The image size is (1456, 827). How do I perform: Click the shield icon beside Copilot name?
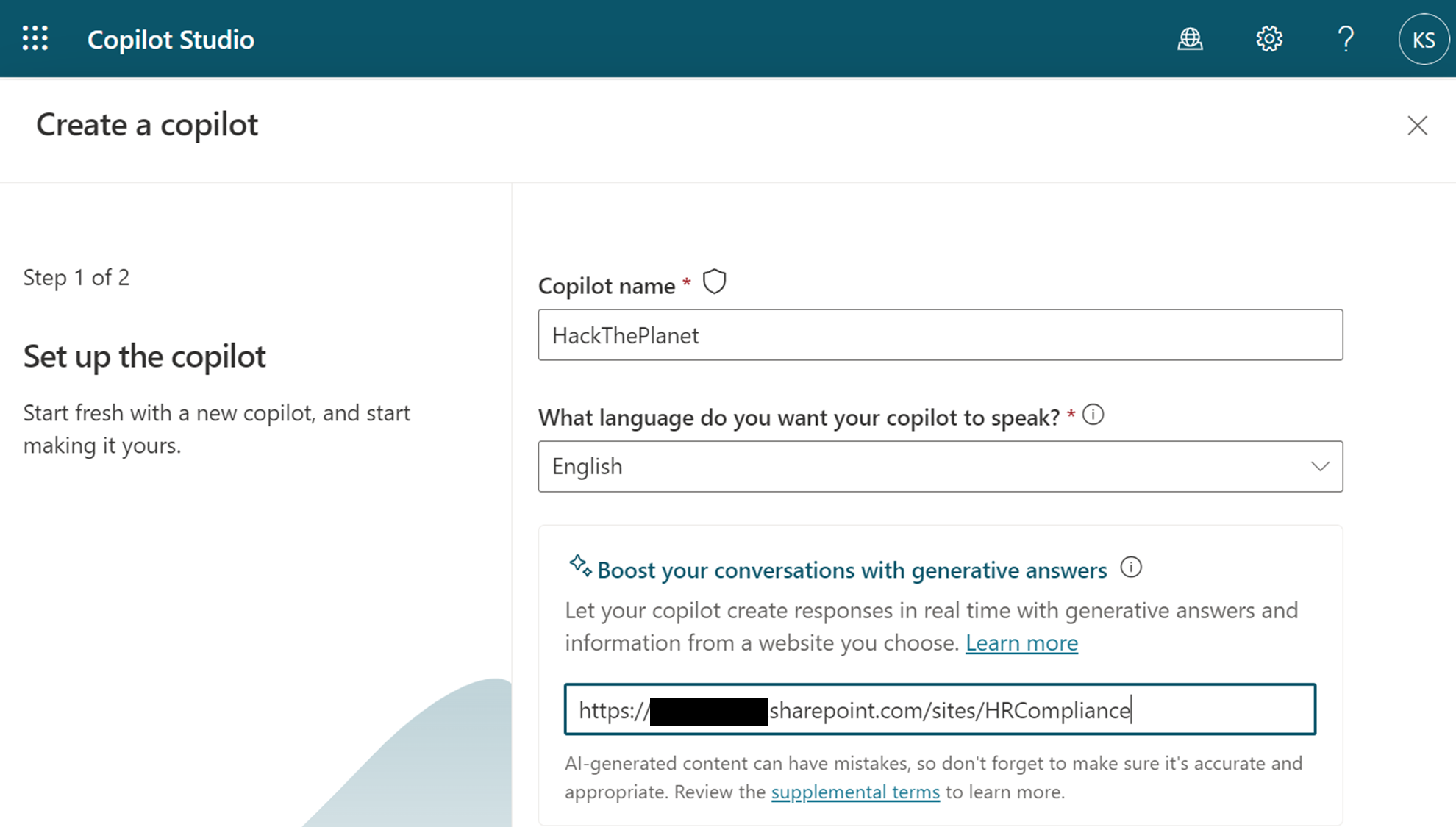coord(714,282)
